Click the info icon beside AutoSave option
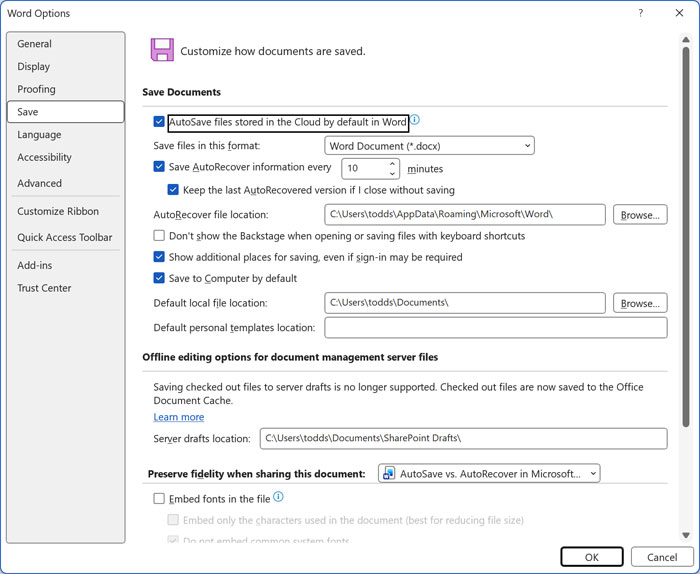Screen dimensions: 700x574 tap(415, 120)
